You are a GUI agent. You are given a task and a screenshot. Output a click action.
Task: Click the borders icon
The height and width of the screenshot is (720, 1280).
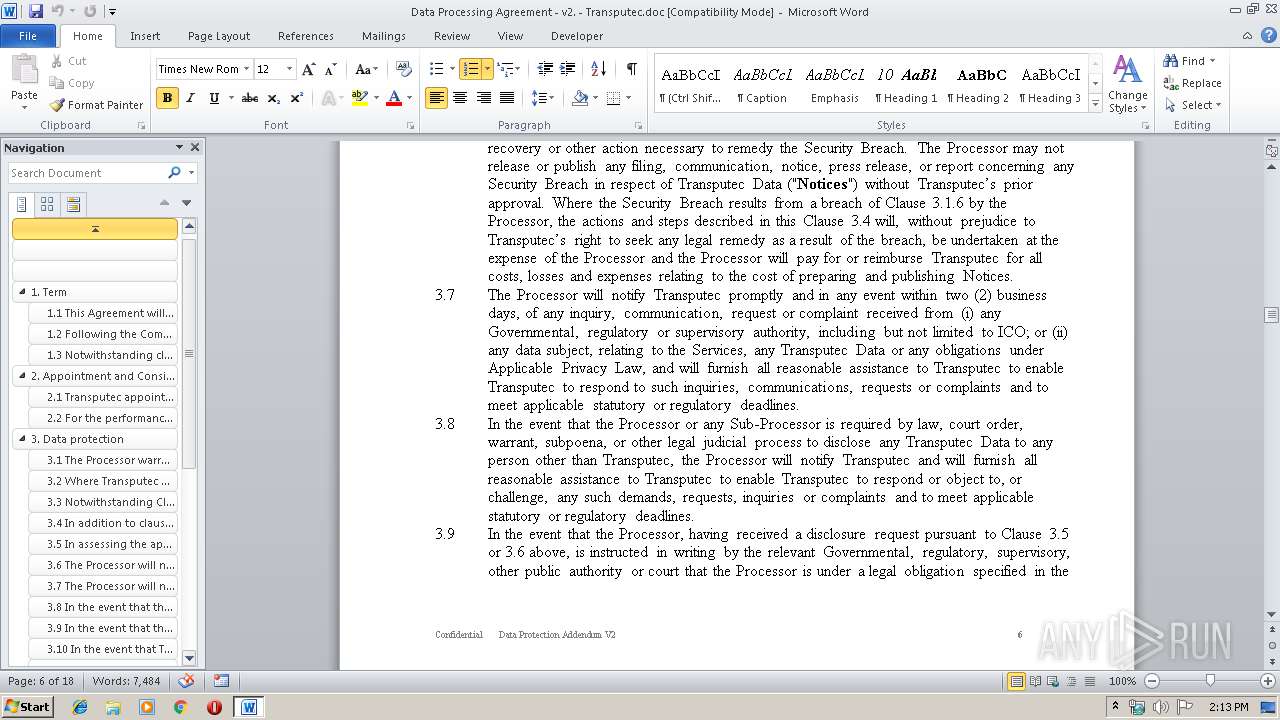pos(613,98)
